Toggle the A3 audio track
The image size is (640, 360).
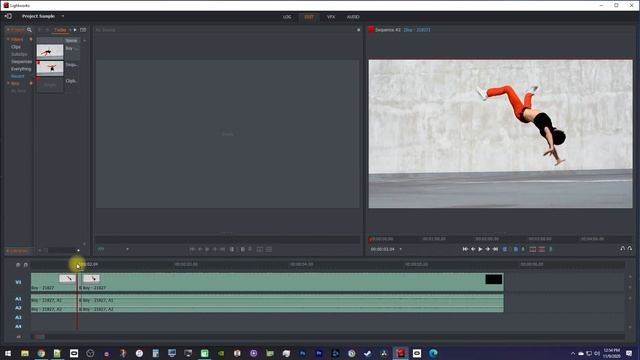coord(18,318)
